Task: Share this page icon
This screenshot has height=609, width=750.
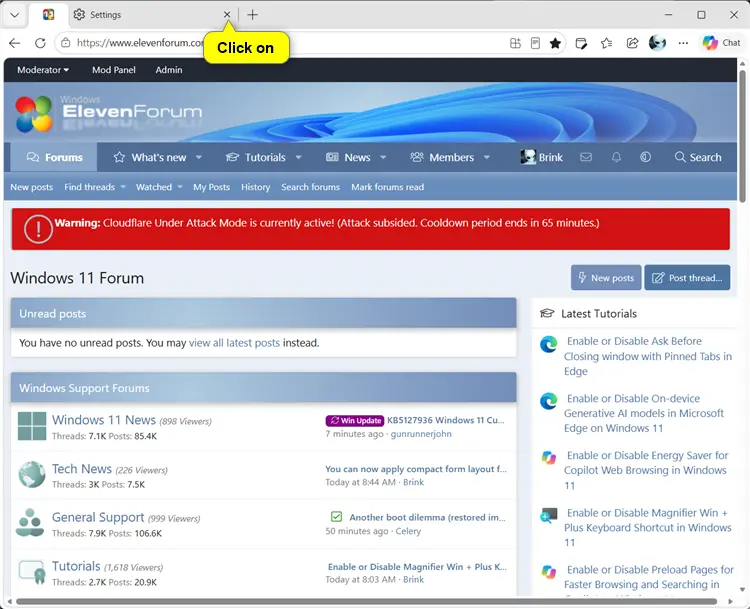Action: 632,44
